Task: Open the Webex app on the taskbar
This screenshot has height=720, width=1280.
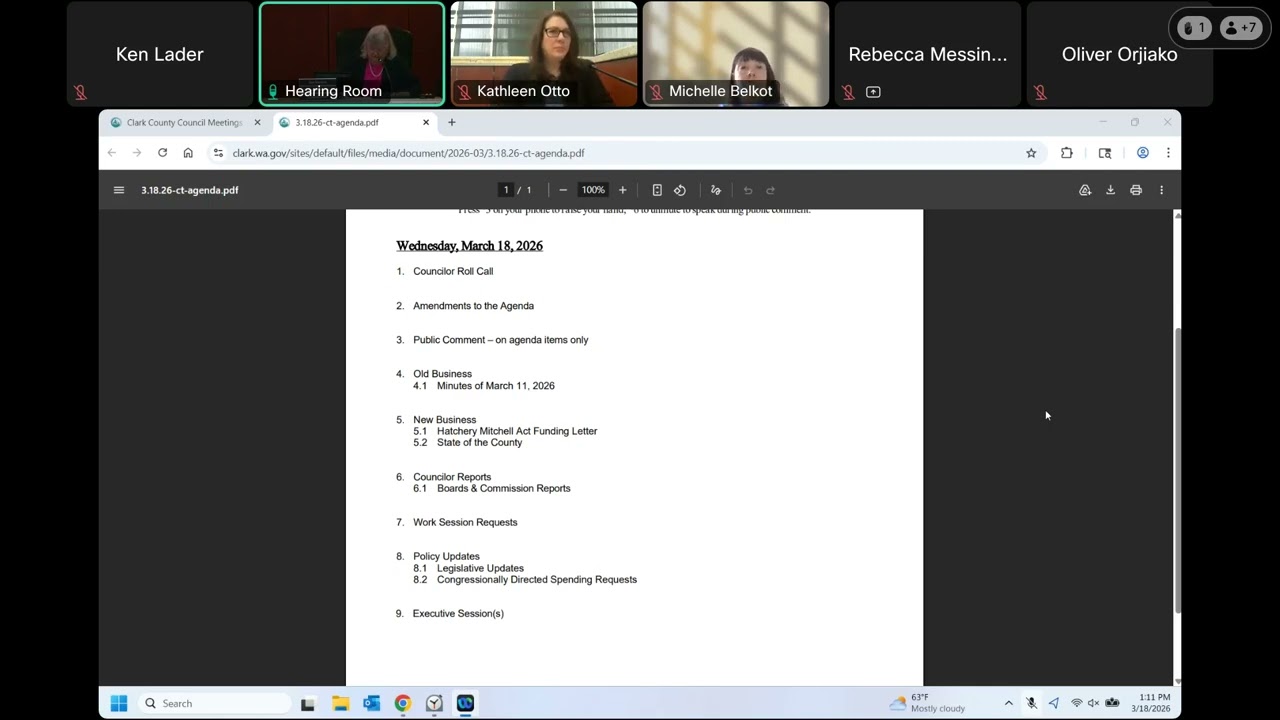Action: 465,703
